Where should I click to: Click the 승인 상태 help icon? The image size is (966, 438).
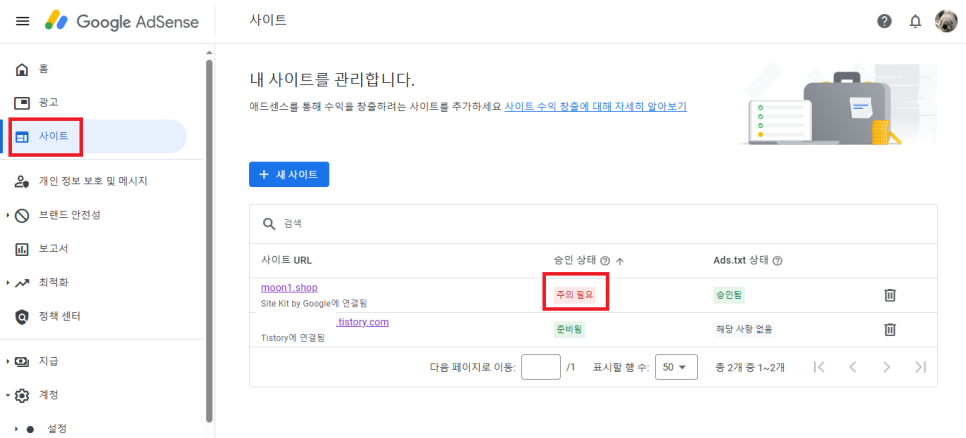point(605,261)
